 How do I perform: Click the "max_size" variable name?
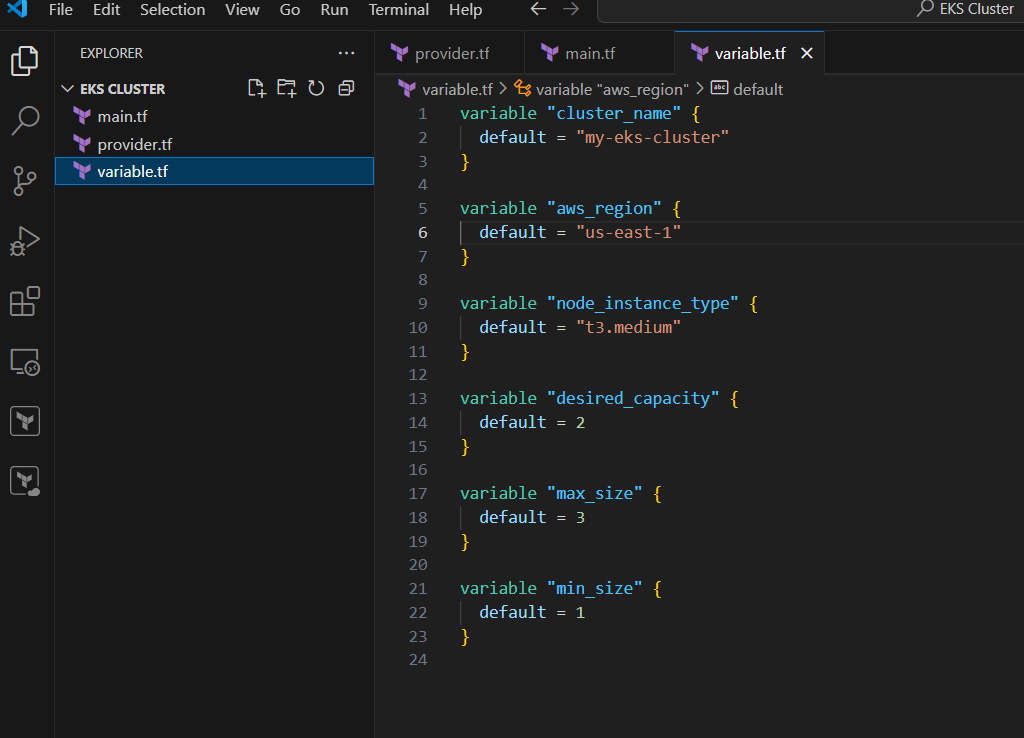coord(594,494)
